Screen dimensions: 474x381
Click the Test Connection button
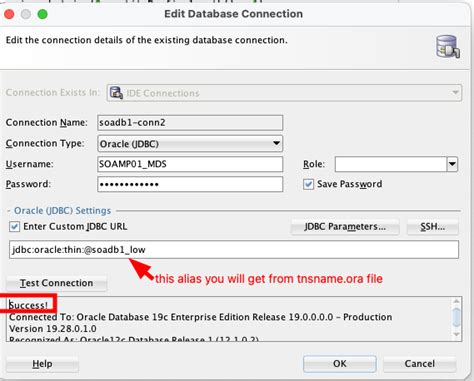coord(56,283)
